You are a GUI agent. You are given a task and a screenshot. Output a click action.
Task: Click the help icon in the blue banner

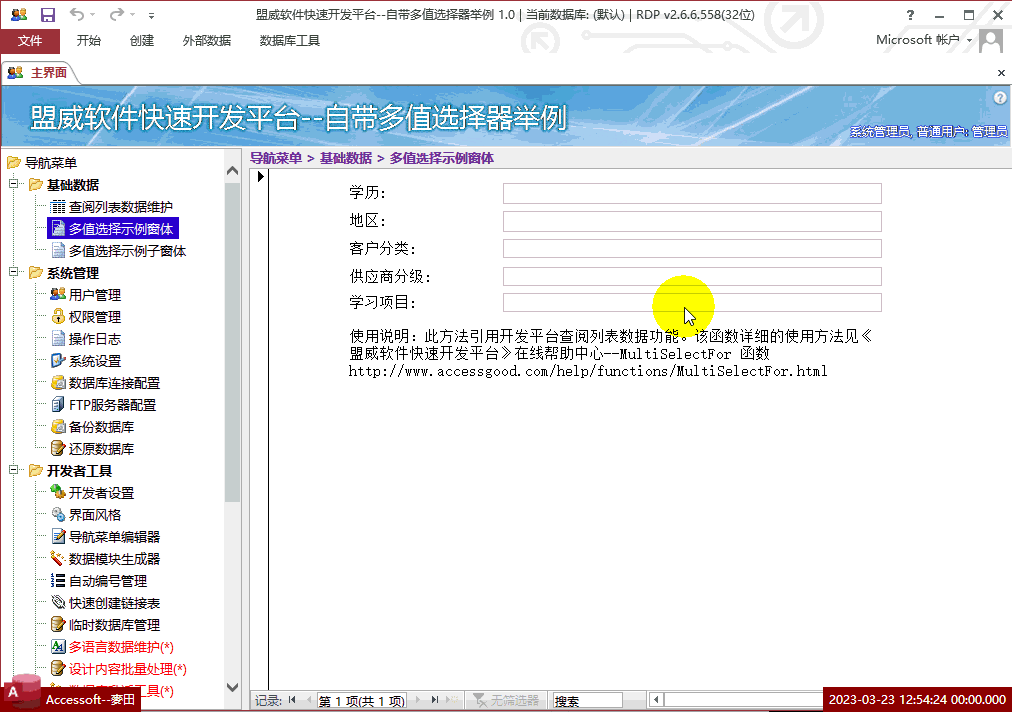coord(1000,97)
